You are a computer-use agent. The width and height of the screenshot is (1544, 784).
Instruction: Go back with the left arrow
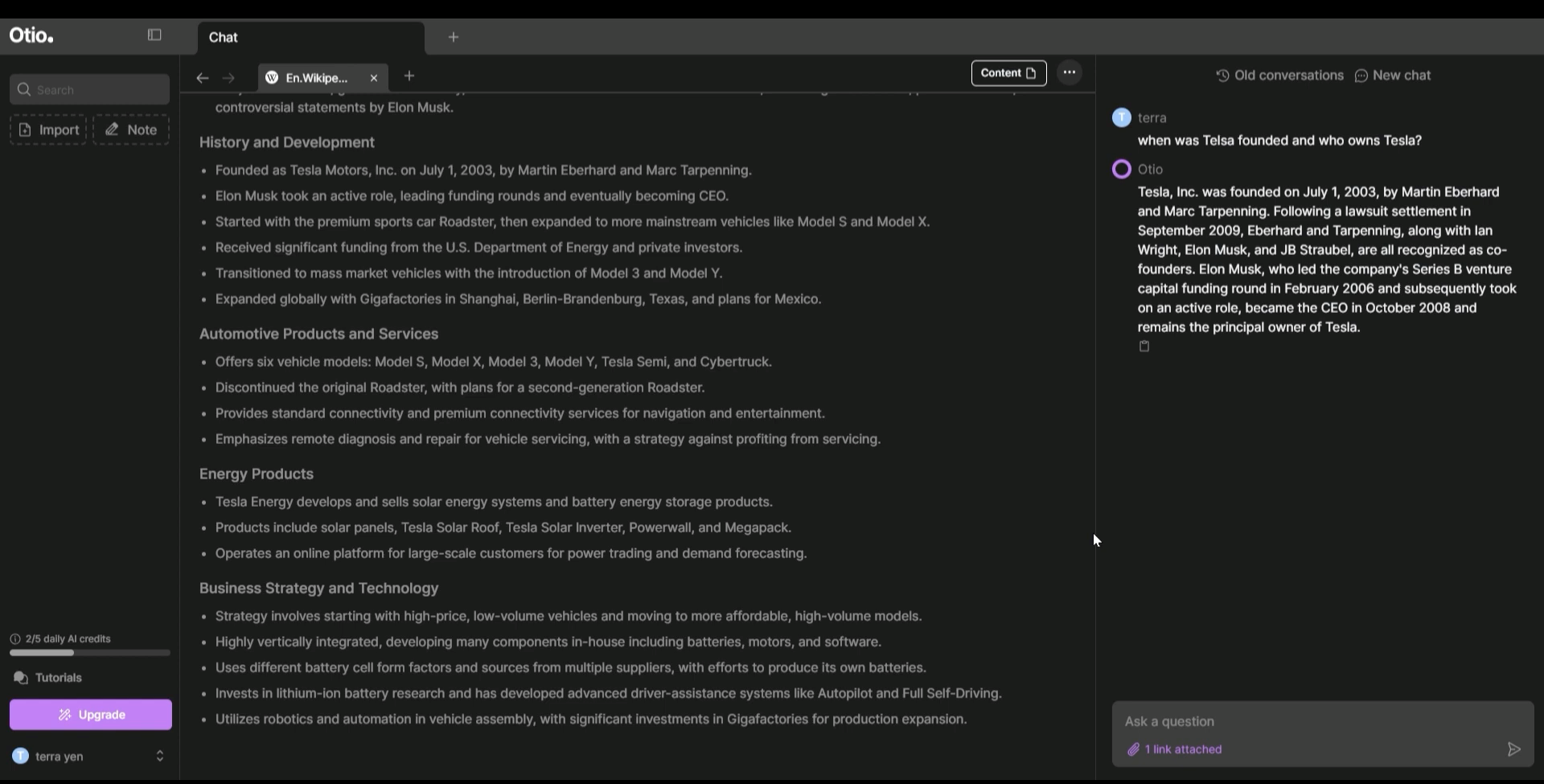[203, 78]
